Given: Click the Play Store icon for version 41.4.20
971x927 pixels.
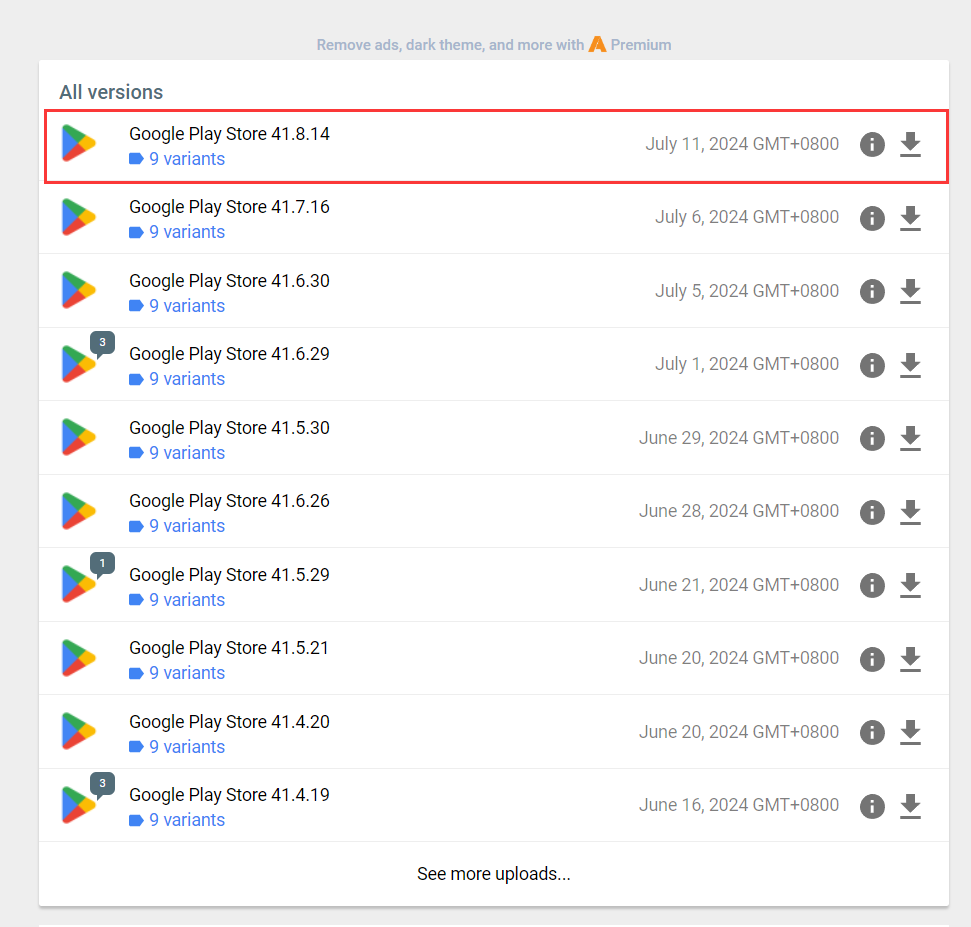Looking at the screenshot, I should point(79,731).
